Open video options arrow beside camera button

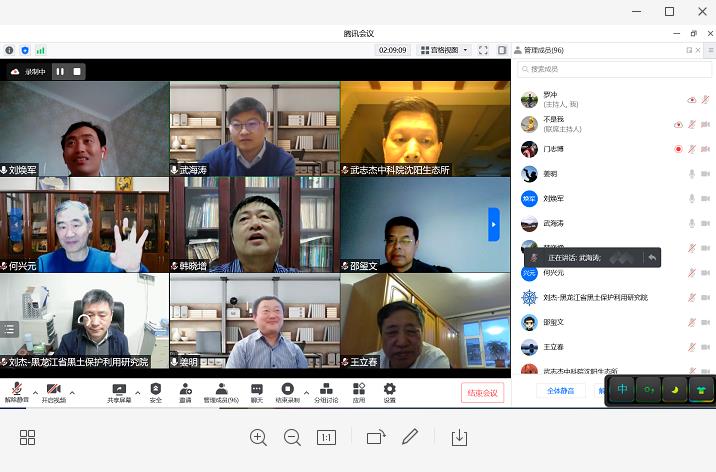tap(74, 391)
